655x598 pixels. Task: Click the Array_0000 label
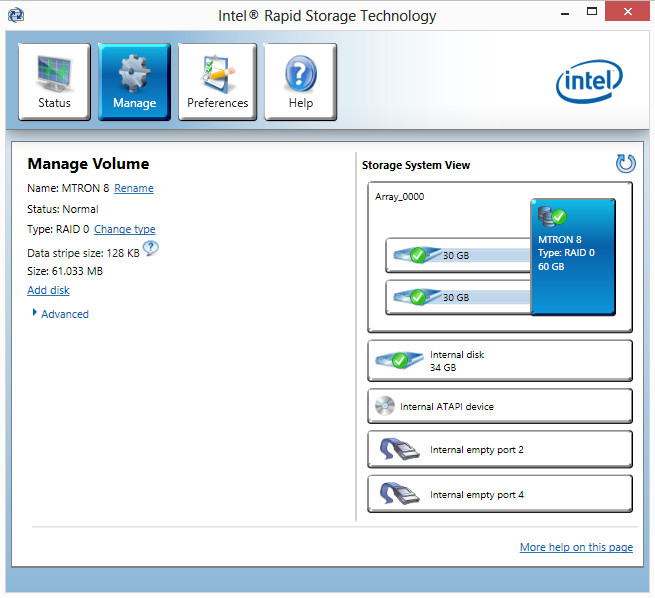click(399, 197)
